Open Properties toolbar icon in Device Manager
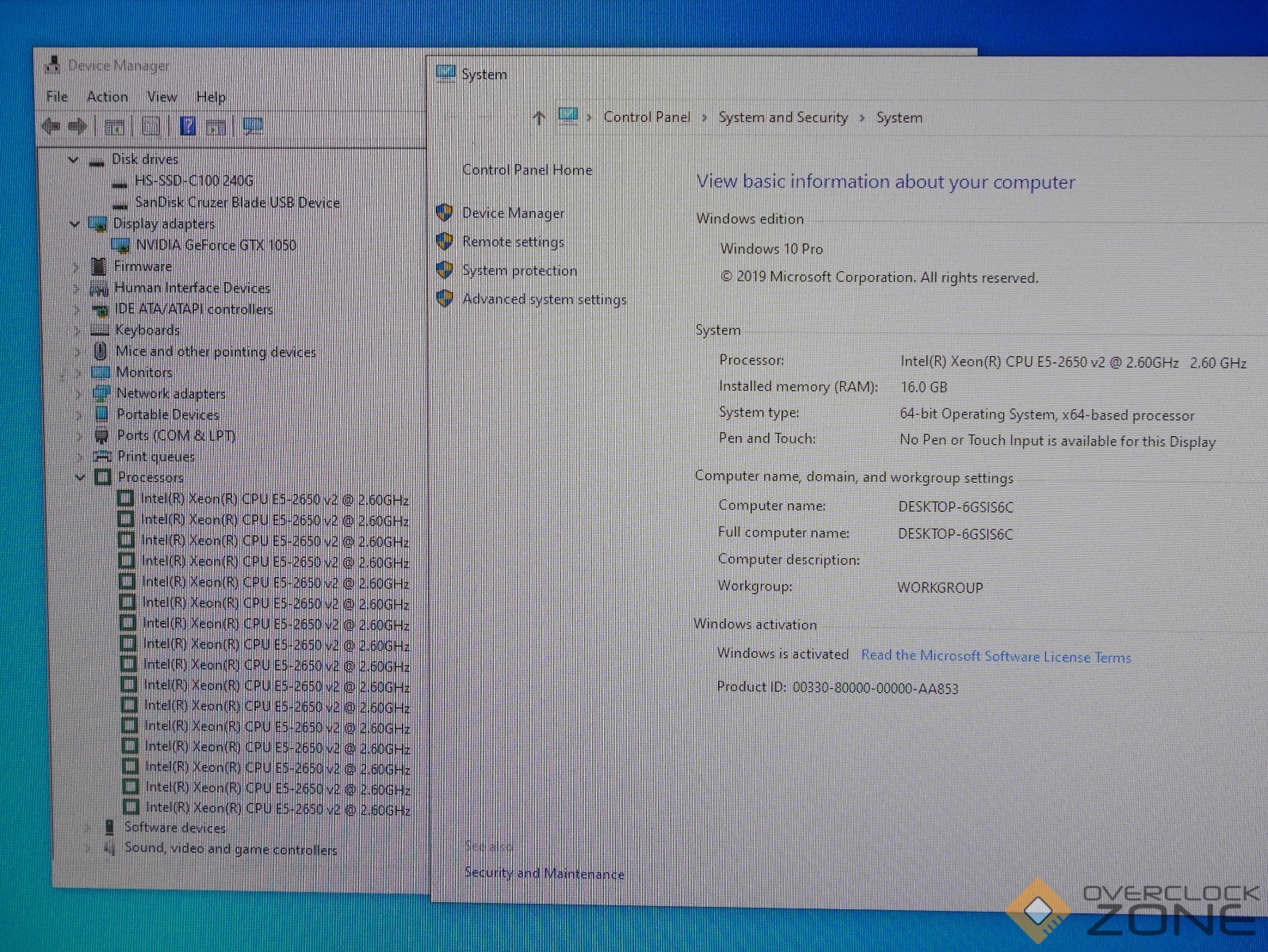The width and height of the screenshot is (1268, 952). pos(151,126)
